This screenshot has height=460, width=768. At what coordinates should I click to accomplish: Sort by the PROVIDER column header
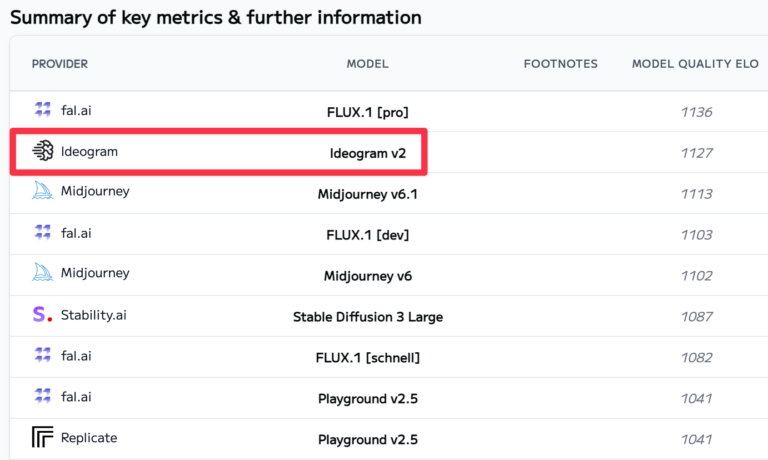pos(60,64)
